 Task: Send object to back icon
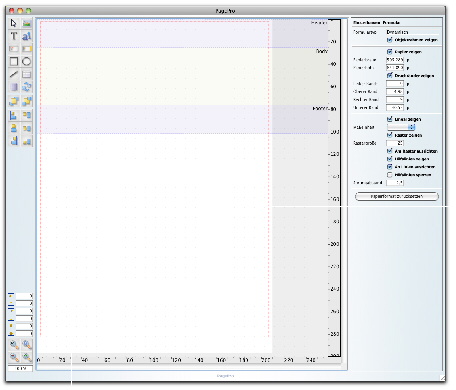(27, 101)
